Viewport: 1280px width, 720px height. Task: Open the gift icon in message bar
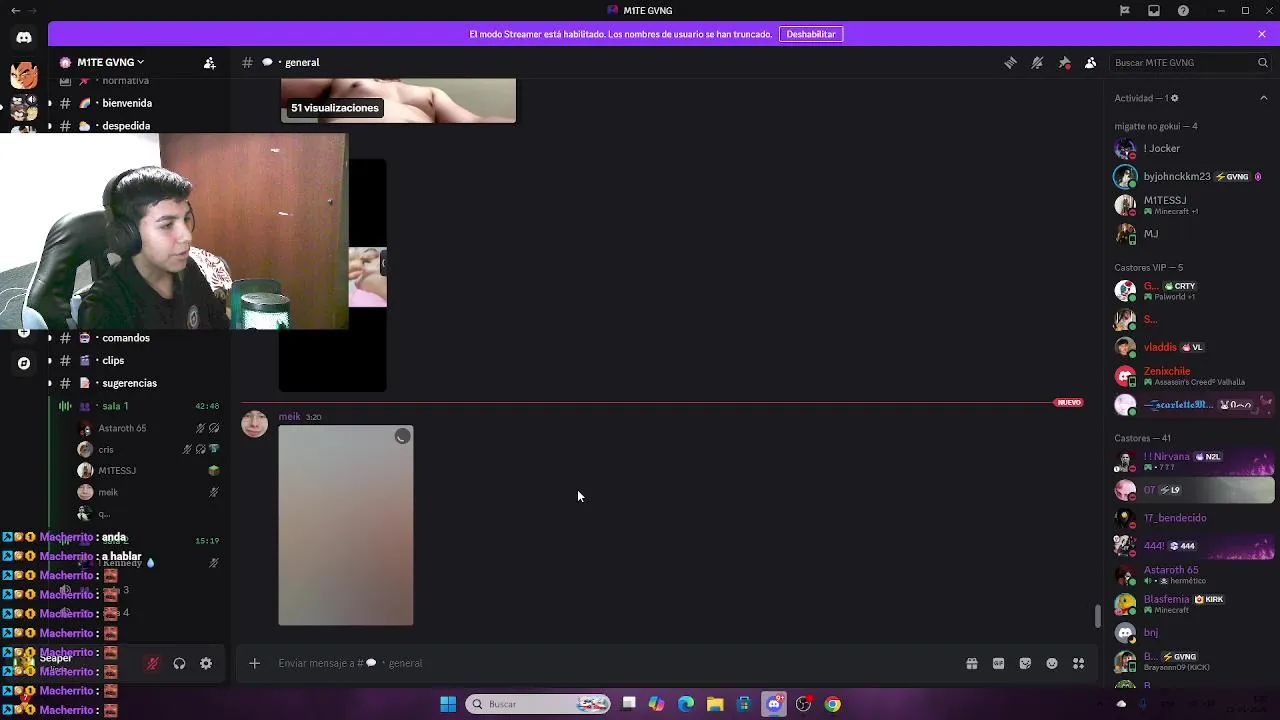(x=971, y=663)
